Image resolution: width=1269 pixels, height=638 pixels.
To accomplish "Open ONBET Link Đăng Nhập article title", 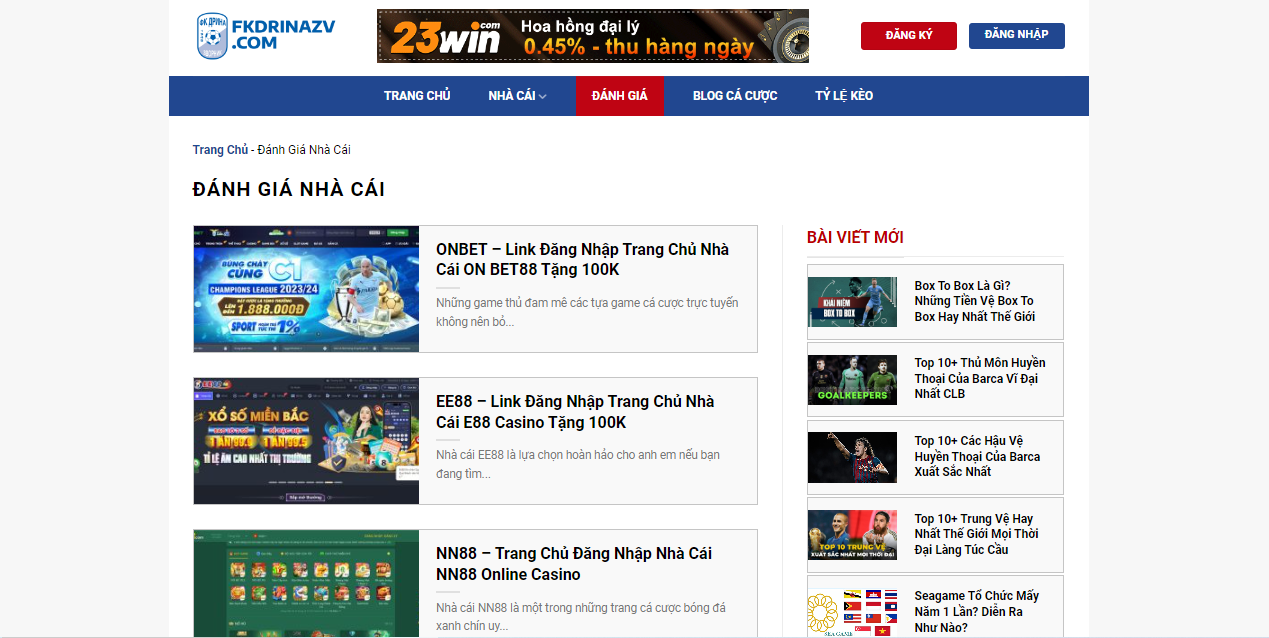I will coord(583,260).
